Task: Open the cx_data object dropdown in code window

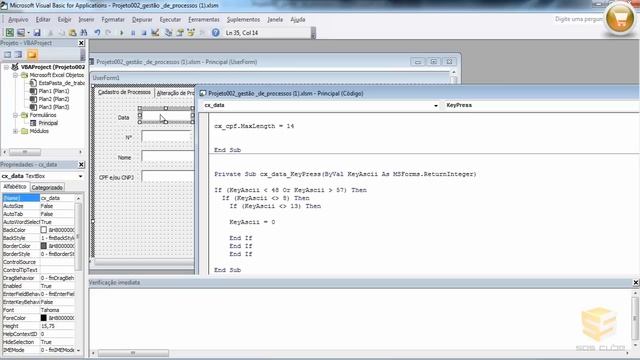Action: pyautogui.click(x=436, y=105)
